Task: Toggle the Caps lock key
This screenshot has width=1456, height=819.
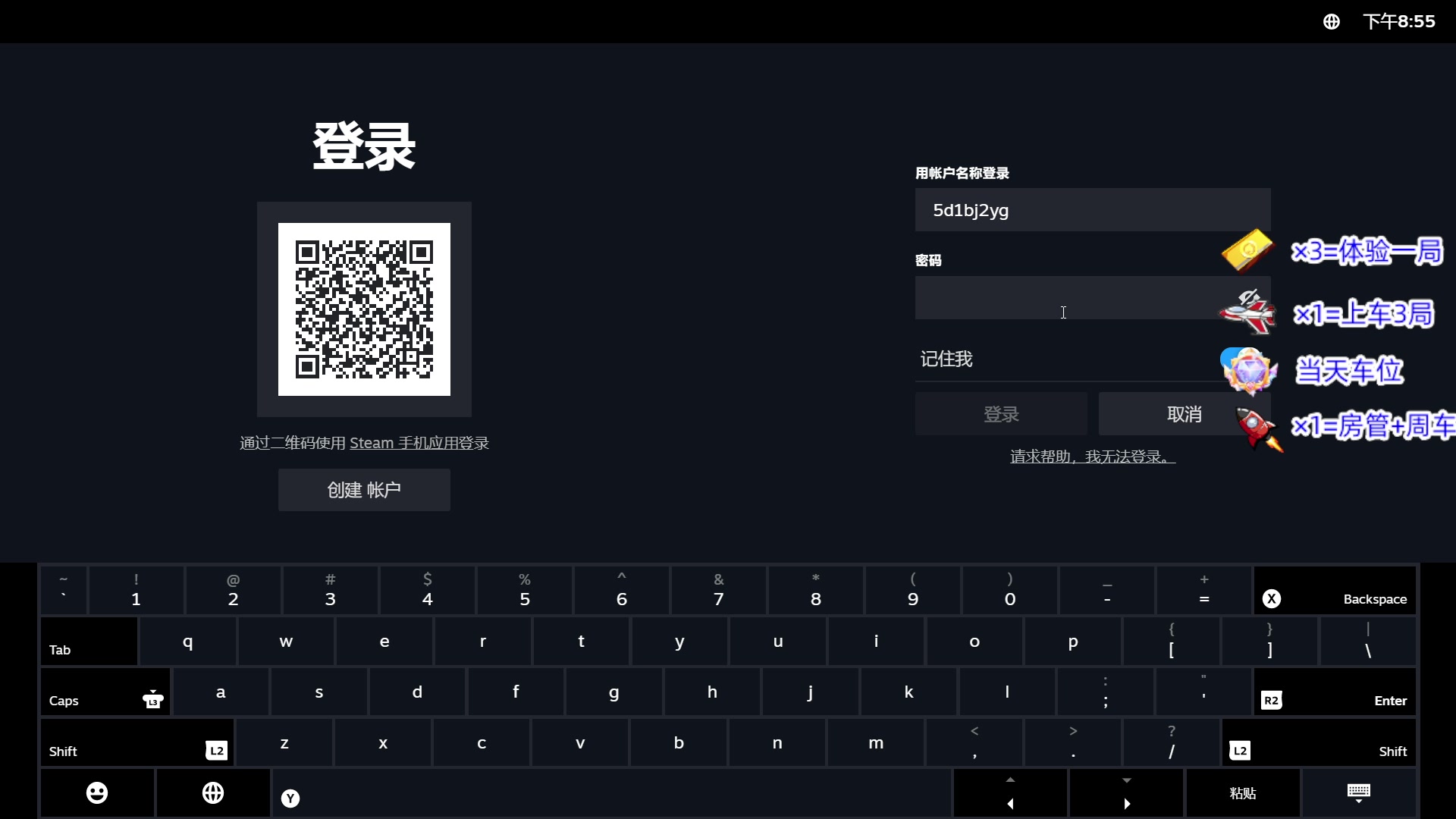Action: click(105, 692)
